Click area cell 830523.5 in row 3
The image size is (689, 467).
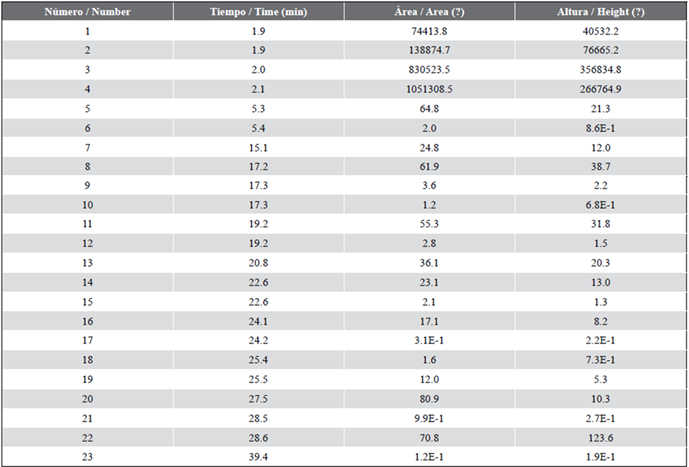click(x=429, y=69)
